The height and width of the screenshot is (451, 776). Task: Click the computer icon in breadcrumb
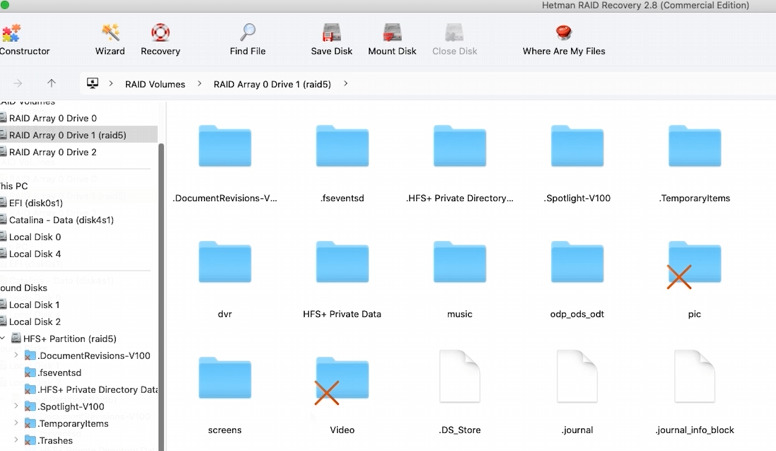click(x=93, y=84)
